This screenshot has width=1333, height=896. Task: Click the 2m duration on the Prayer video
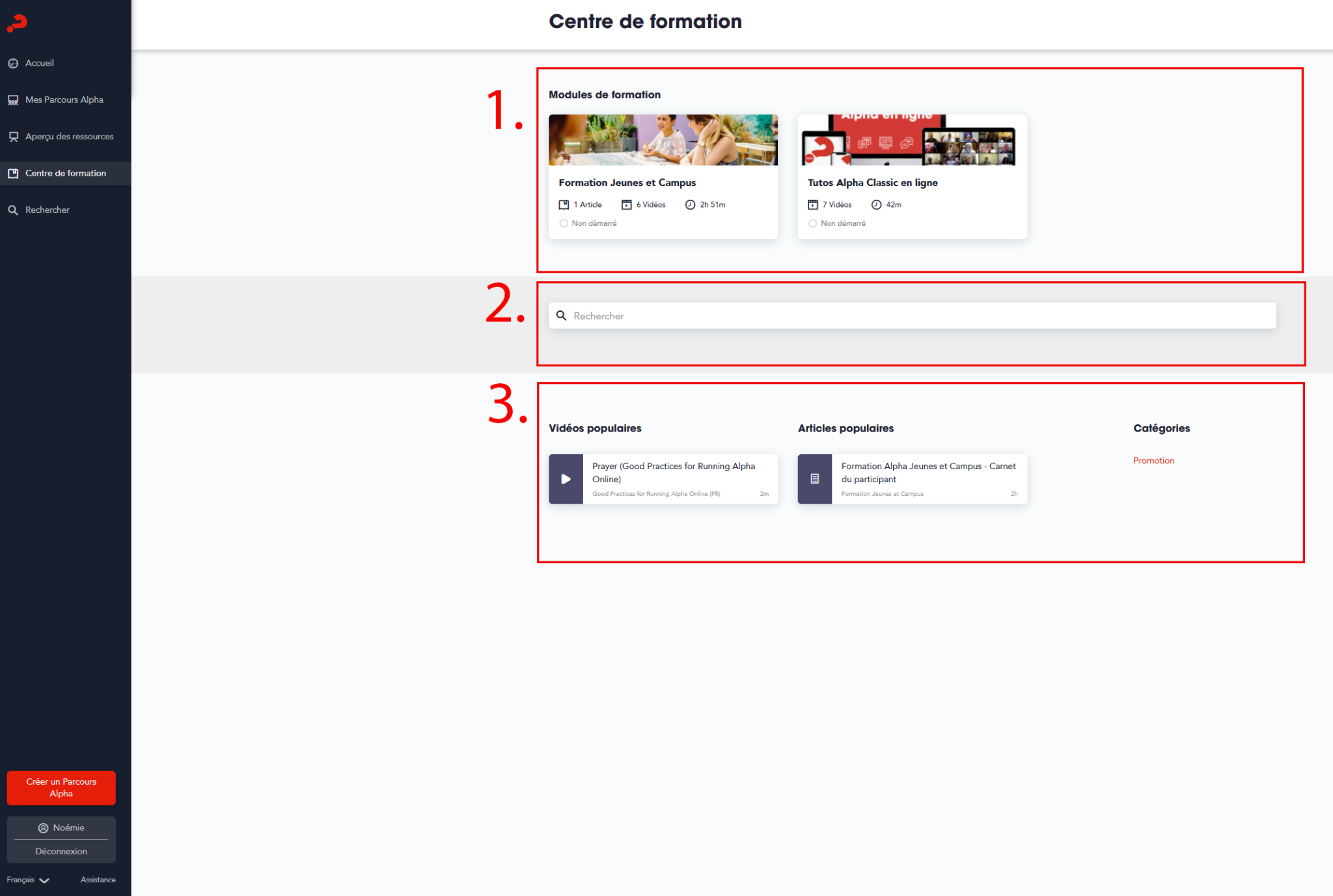coord(764,495)
